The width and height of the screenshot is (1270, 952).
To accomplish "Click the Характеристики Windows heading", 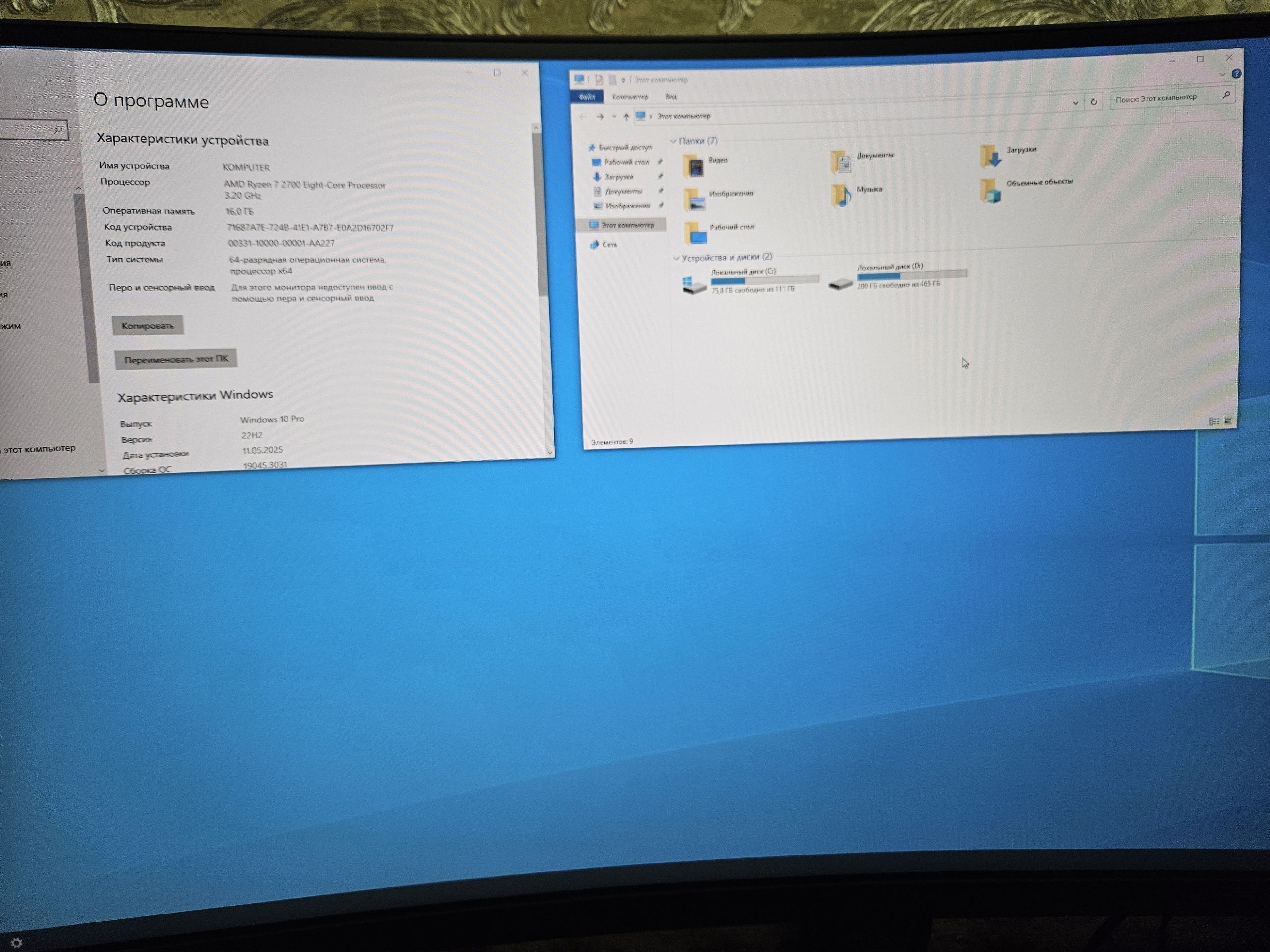I will [195, 395].
